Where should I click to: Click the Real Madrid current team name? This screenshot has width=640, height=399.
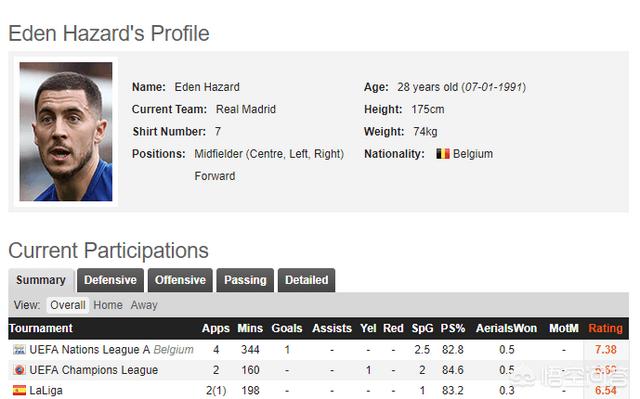(x=246, y=109)
